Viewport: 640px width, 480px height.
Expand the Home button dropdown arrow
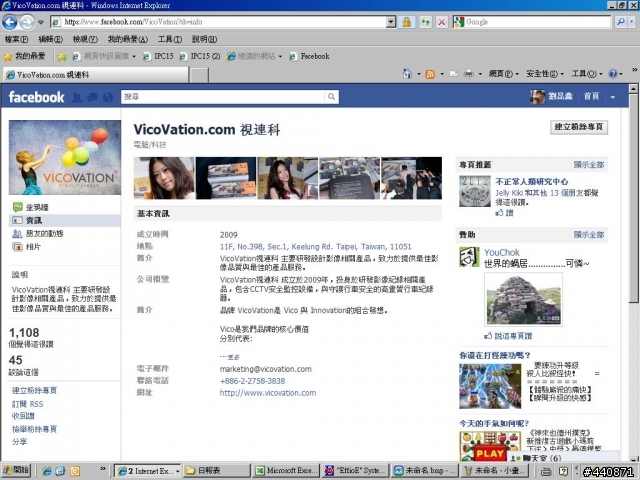(419, 74)
